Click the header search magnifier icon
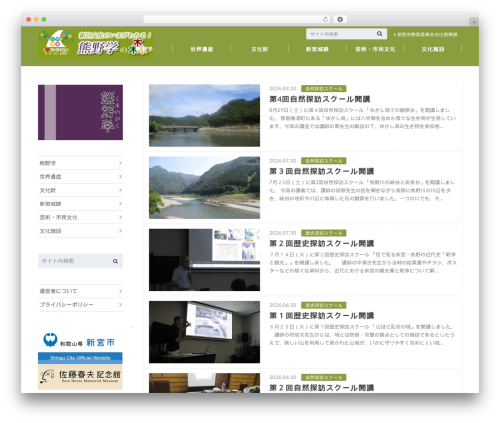This screenshot has height=423, width=500. pyautogui.click(x=379, y=34)
